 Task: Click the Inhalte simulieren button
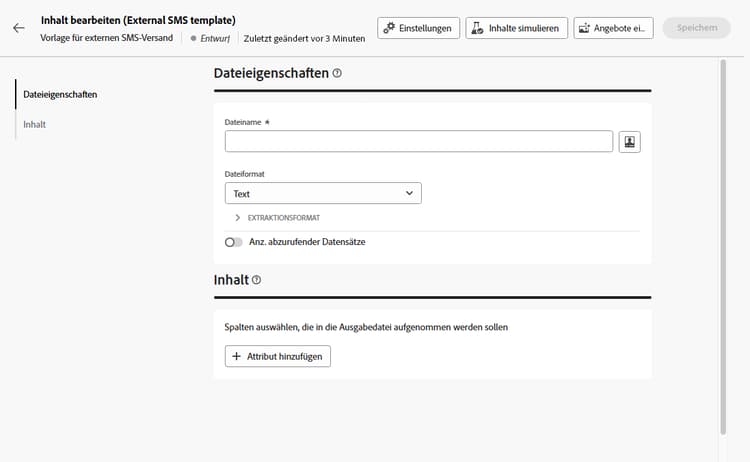(517, 28)
